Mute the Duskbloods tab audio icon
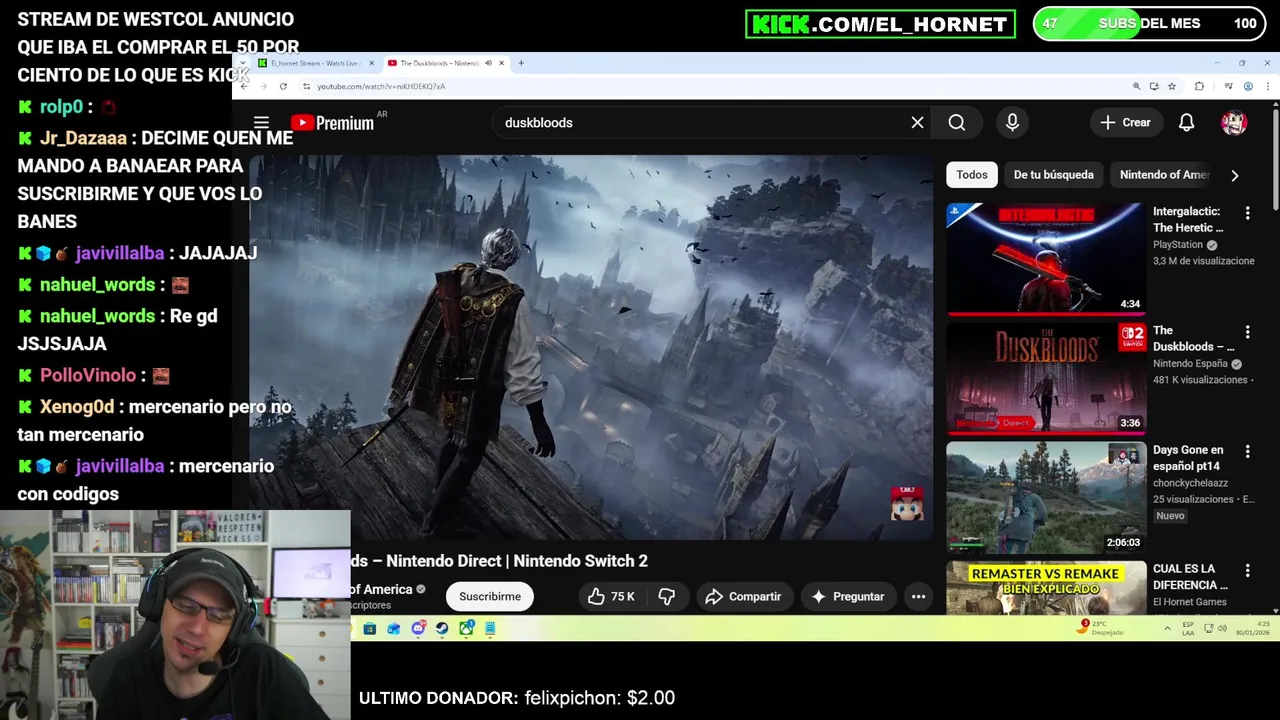 click(x=488, y=63)
